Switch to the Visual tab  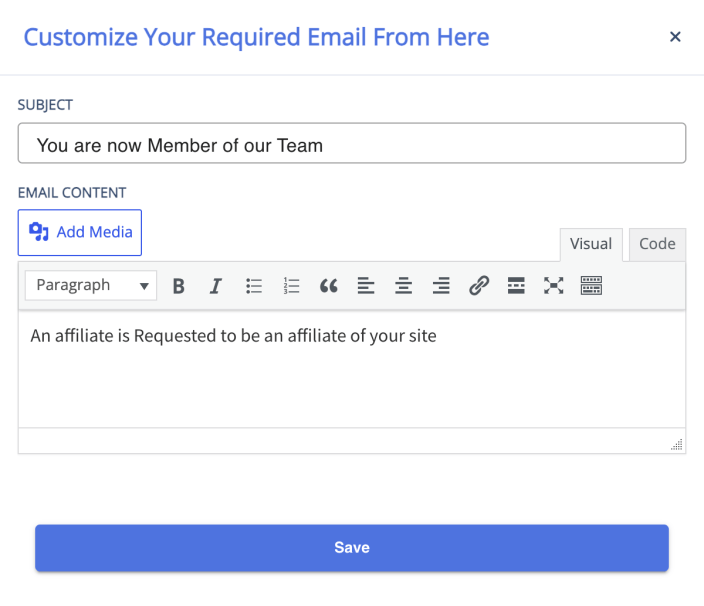(x=591, y=244)
